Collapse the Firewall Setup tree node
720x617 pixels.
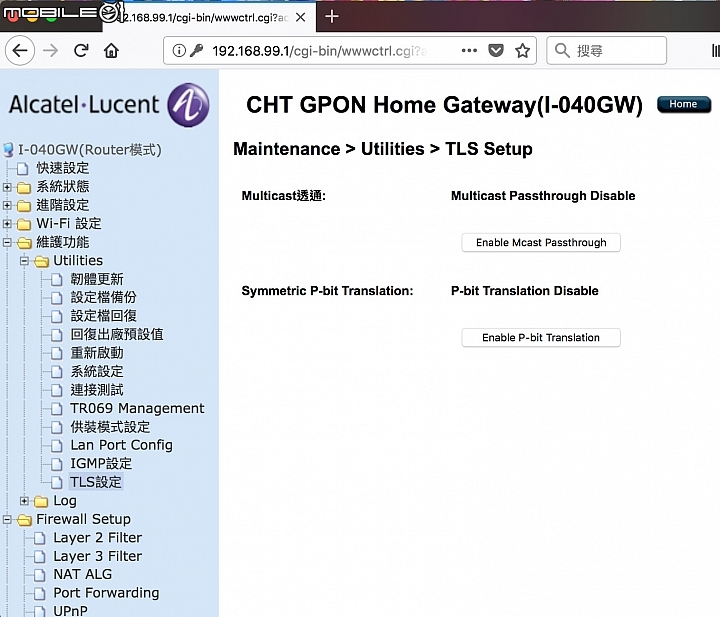click(x=7, y=519)
